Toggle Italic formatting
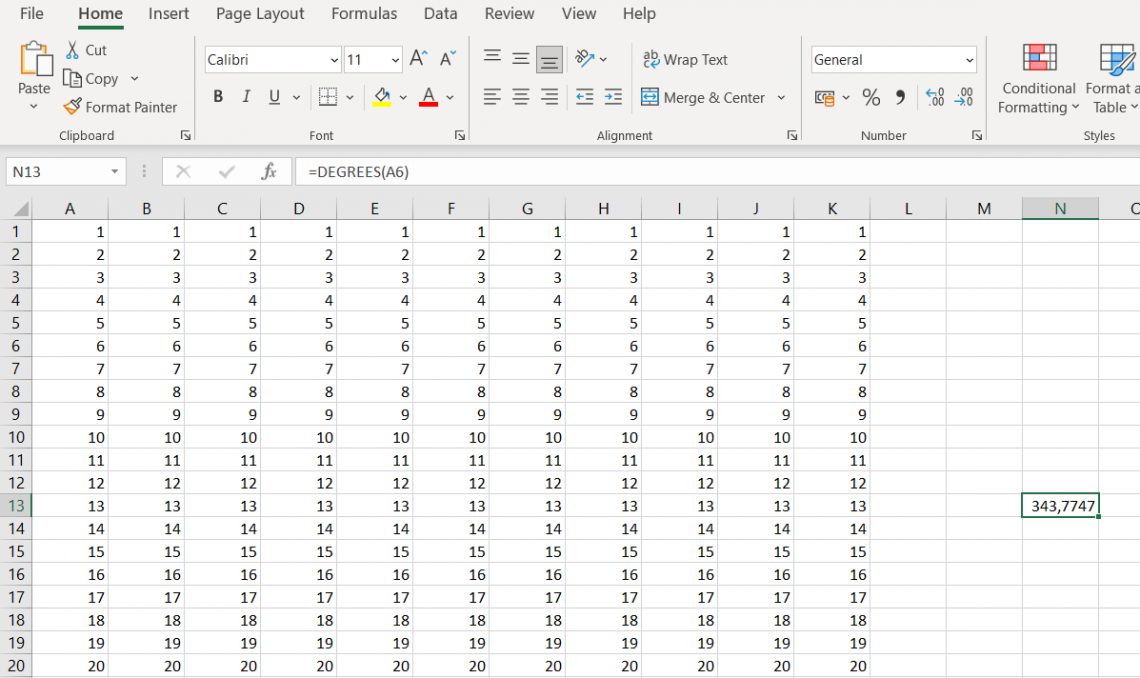The image size is (1140, 678). click(246, 97)
